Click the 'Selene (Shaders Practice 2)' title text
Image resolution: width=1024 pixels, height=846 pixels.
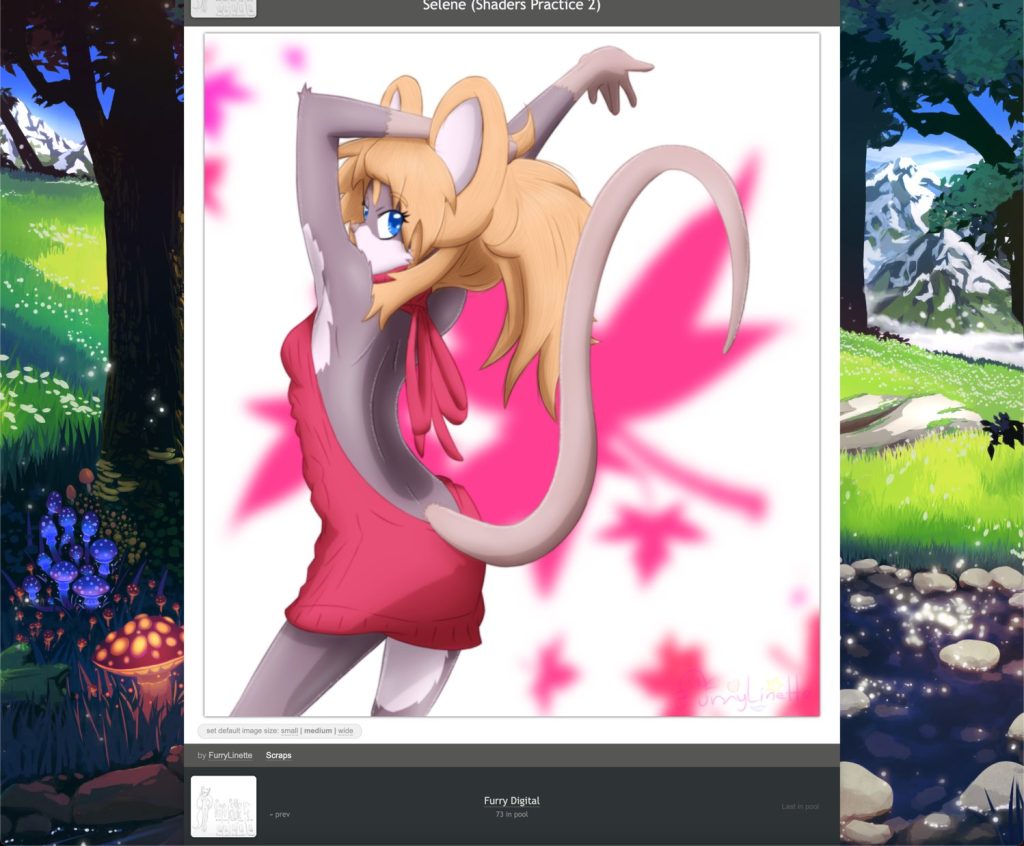[x=511, y=6]
